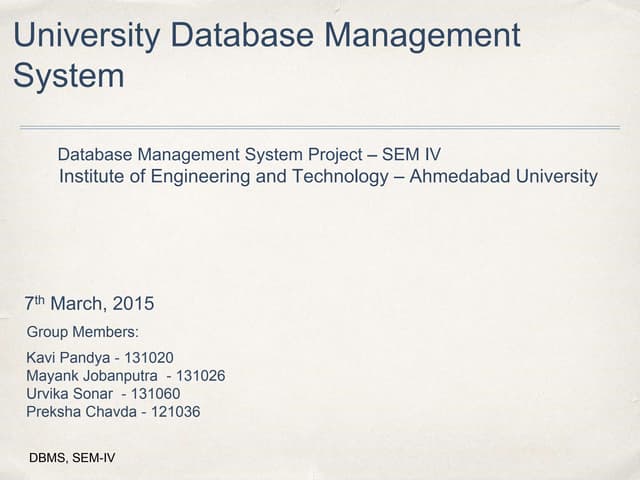Select roll number 131060
The image size is (640, 480).
[155, 394]
